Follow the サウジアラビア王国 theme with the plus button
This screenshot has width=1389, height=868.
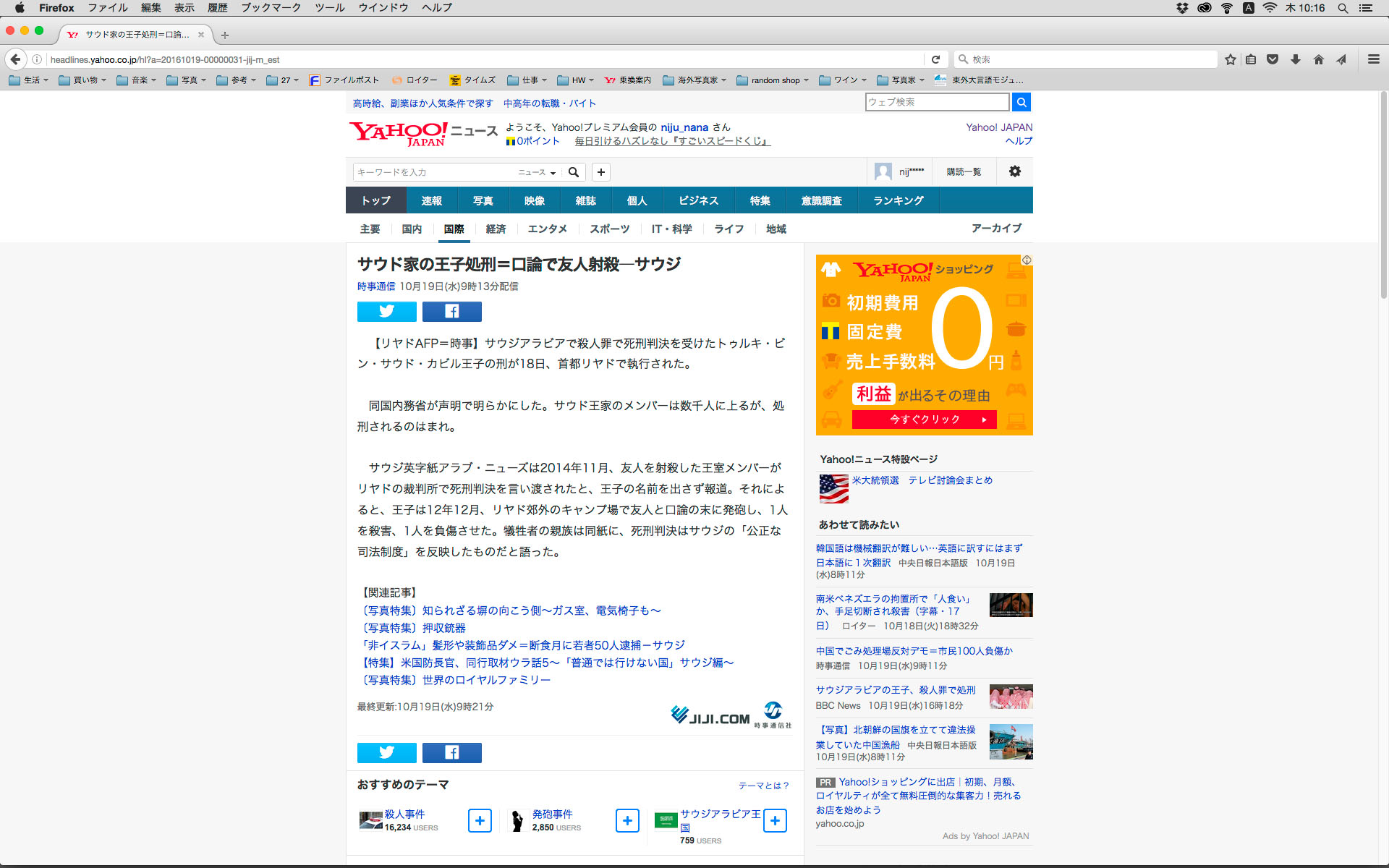point(775,820)
